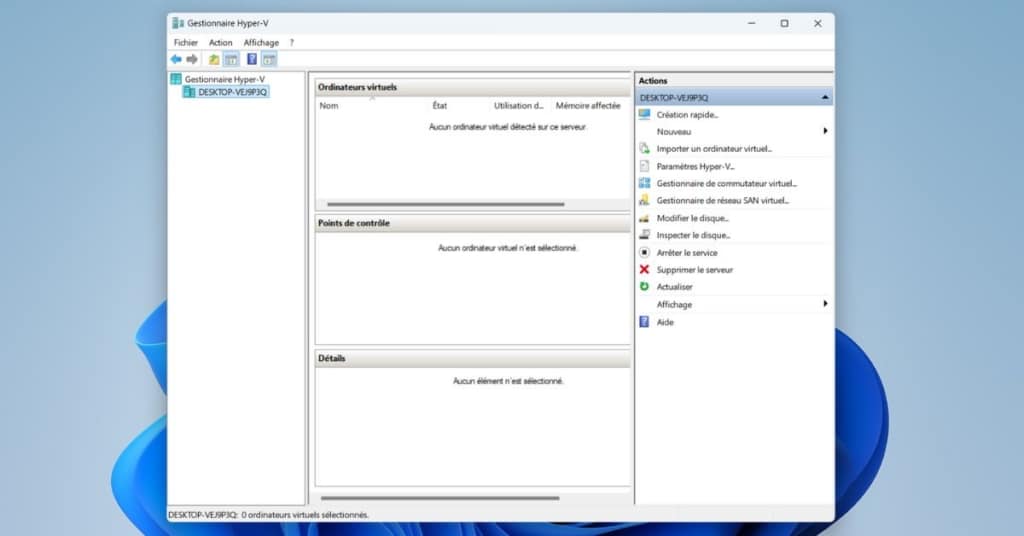This screenshot has height=536, width=1024.
Task: Click status bar '0 ordinateurs virtuels sélectionnés'
Action: pyautogui.click(x=305, y=514)
